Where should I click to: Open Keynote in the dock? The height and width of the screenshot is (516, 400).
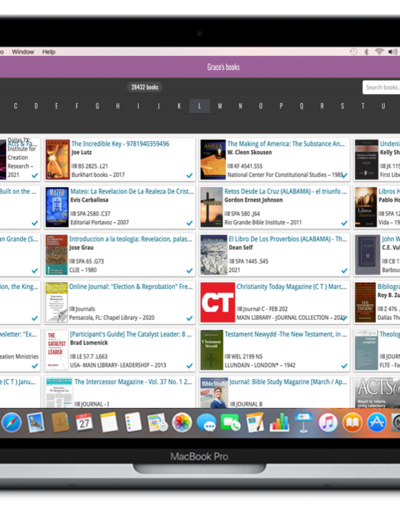(303, 422)
